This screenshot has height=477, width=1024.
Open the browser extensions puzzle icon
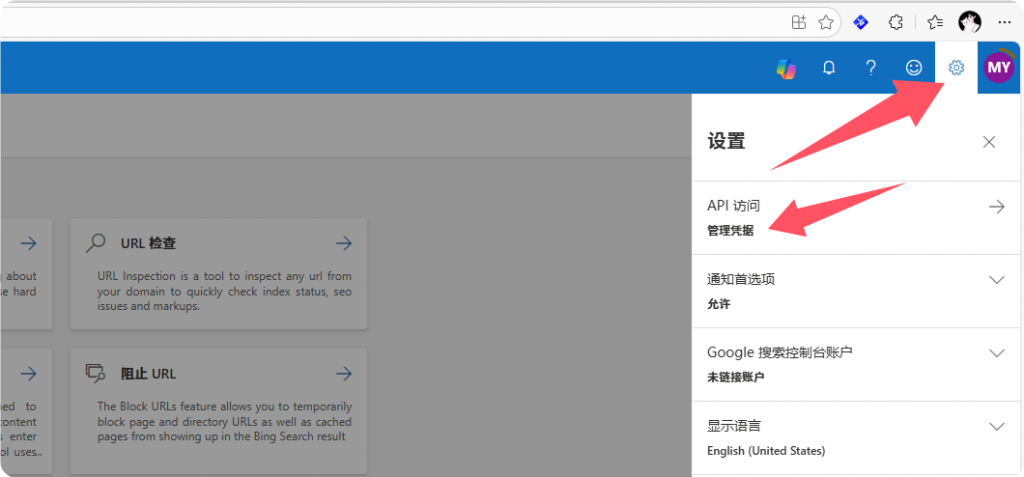tap(896, 22)
